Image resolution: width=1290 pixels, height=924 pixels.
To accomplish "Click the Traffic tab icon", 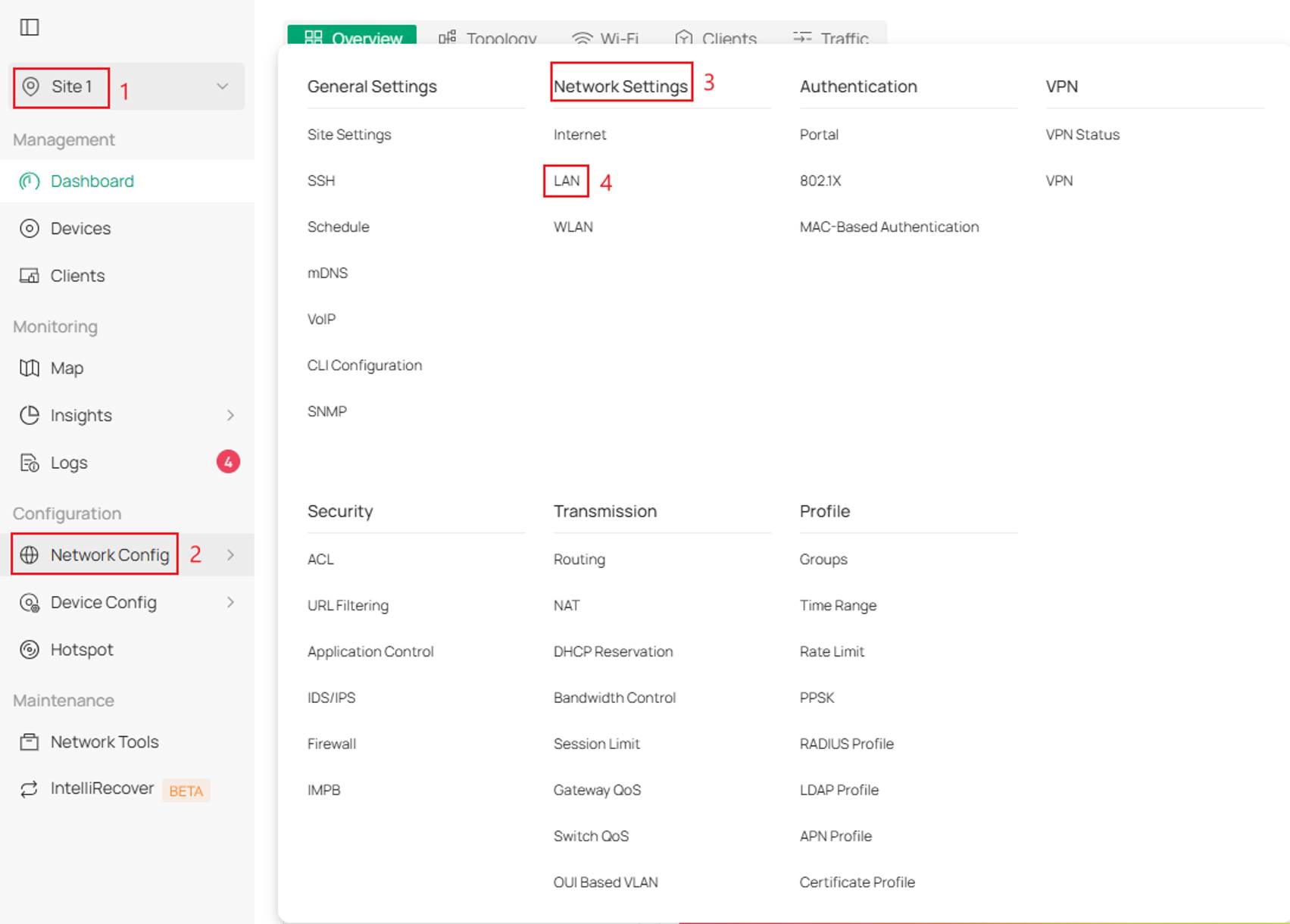I will click(x=802, y=37).
